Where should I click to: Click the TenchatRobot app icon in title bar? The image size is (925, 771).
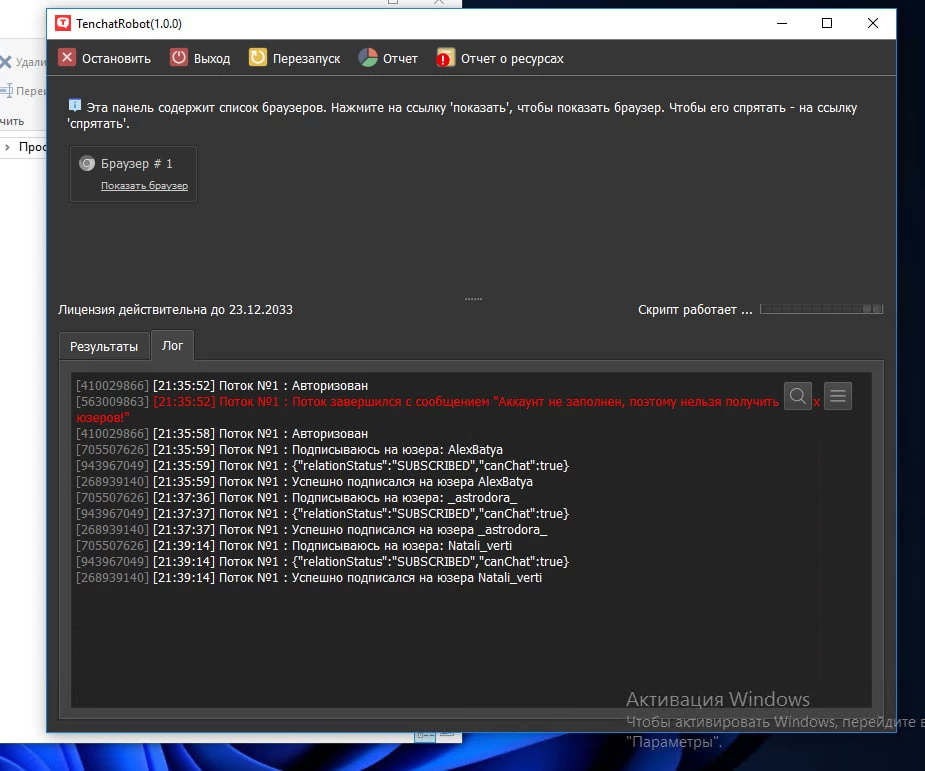(x=63, y=24)
